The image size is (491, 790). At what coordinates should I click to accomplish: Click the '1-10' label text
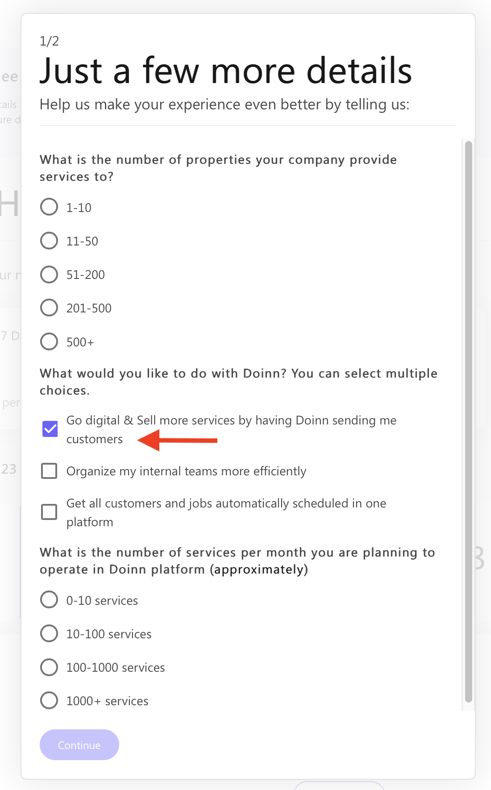pos(79,208)
